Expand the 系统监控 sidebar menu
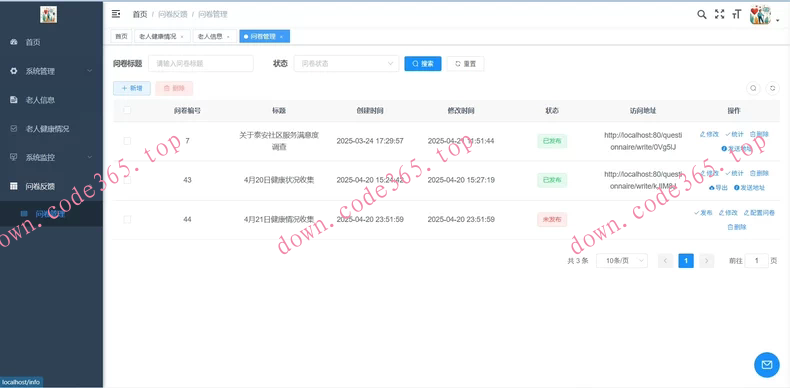790x388 pixels. [51, 157]
